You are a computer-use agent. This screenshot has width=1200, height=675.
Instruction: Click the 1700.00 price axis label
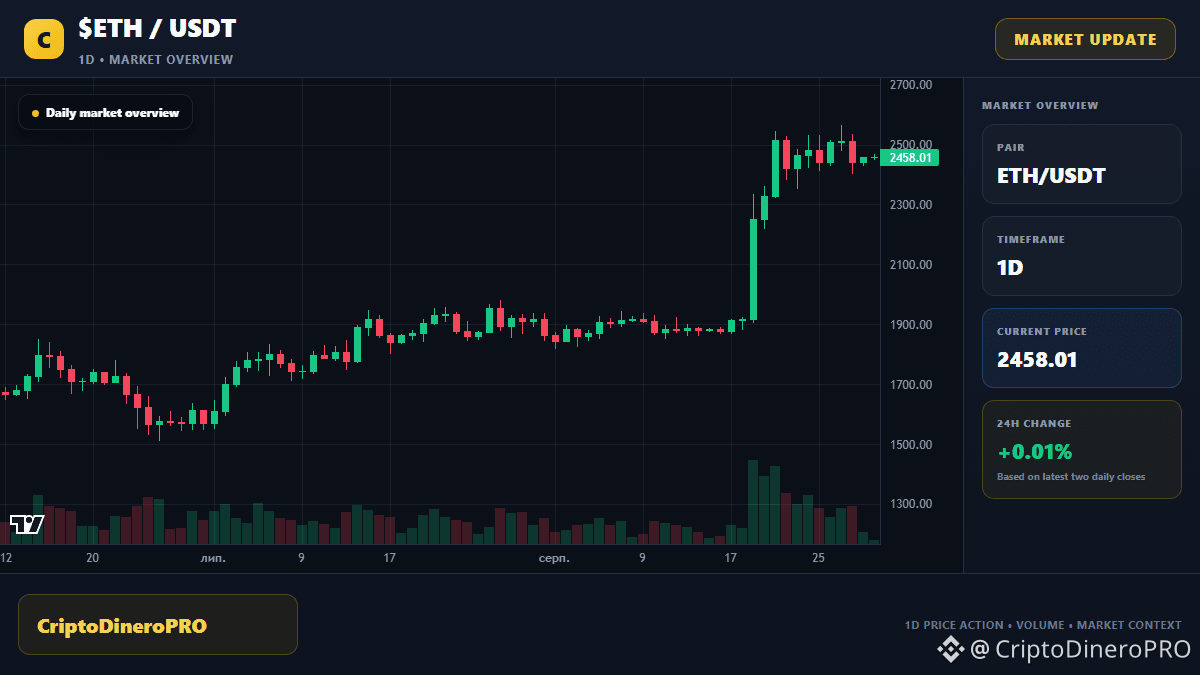coord(911,385)
